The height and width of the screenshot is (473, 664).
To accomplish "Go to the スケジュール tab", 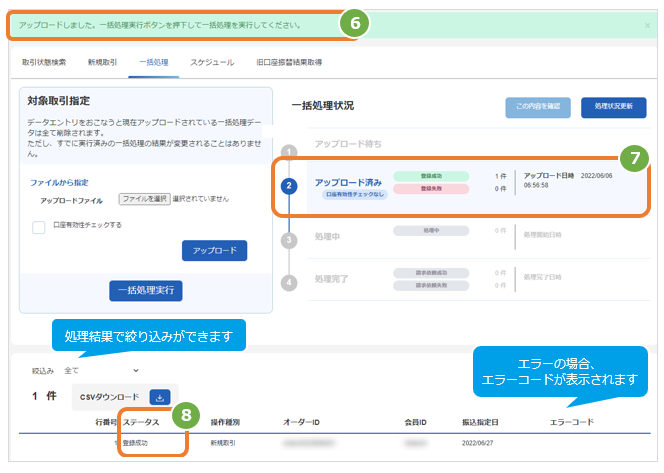I will click(212, 62).
